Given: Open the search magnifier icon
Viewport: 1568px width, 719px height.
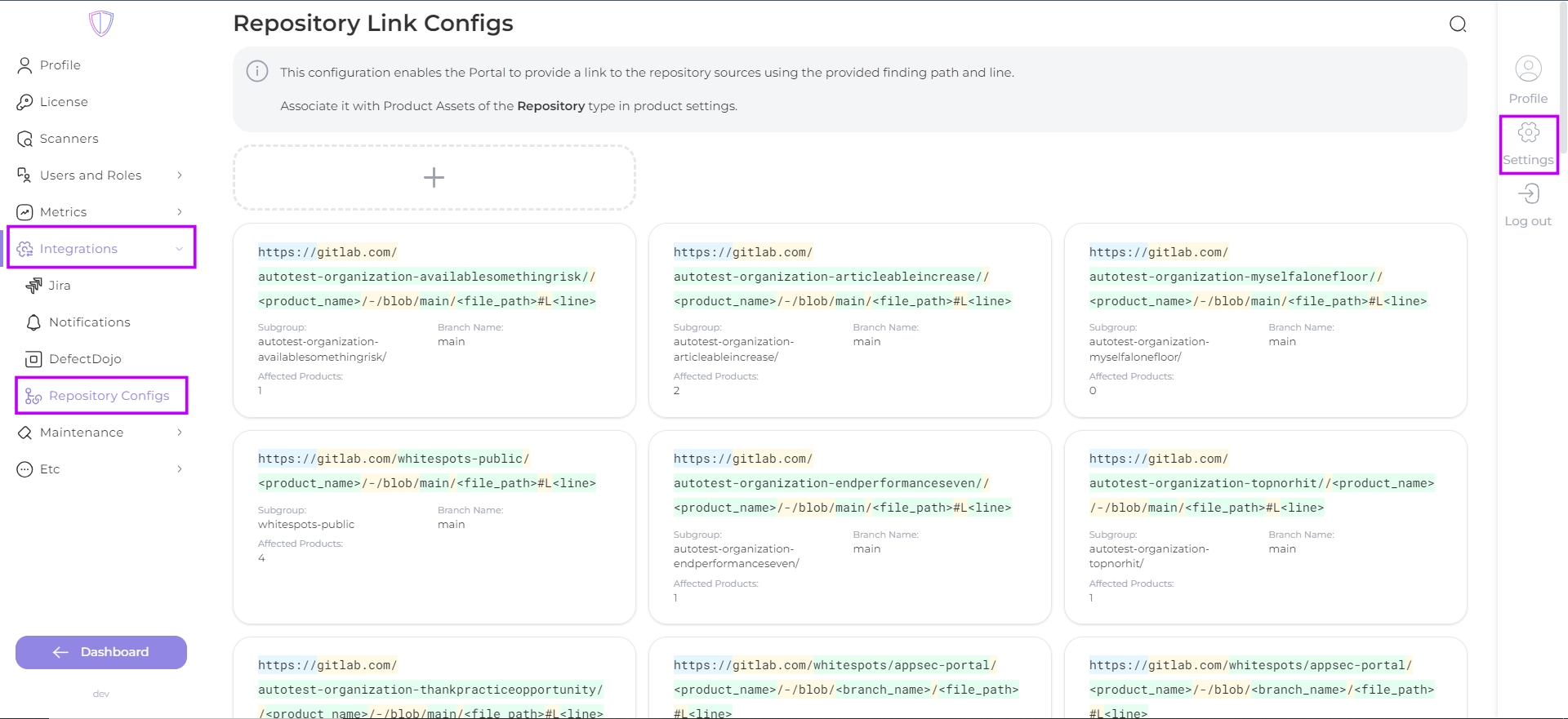Looking at the screenshot, I should 1458,24.
